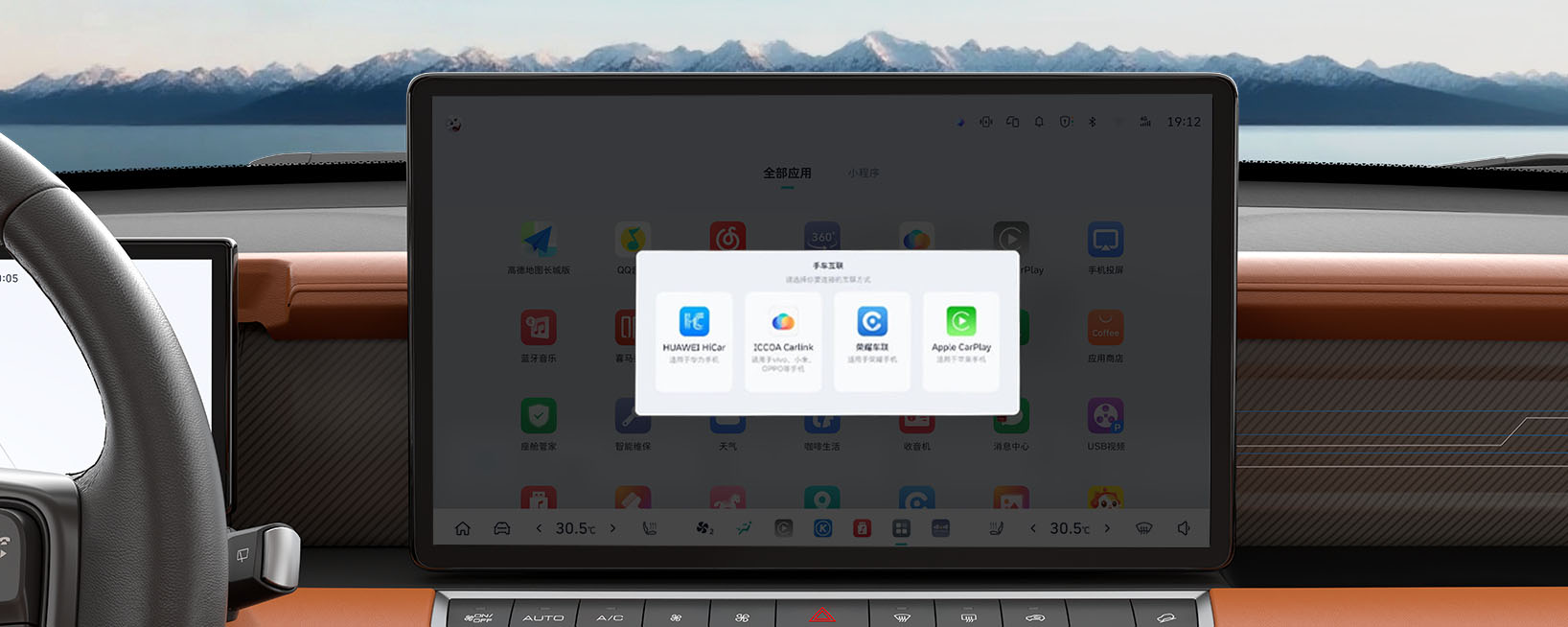Open vehicle settings car icon in dock
The image size is (1568, 627).
(x=501, y=528)
